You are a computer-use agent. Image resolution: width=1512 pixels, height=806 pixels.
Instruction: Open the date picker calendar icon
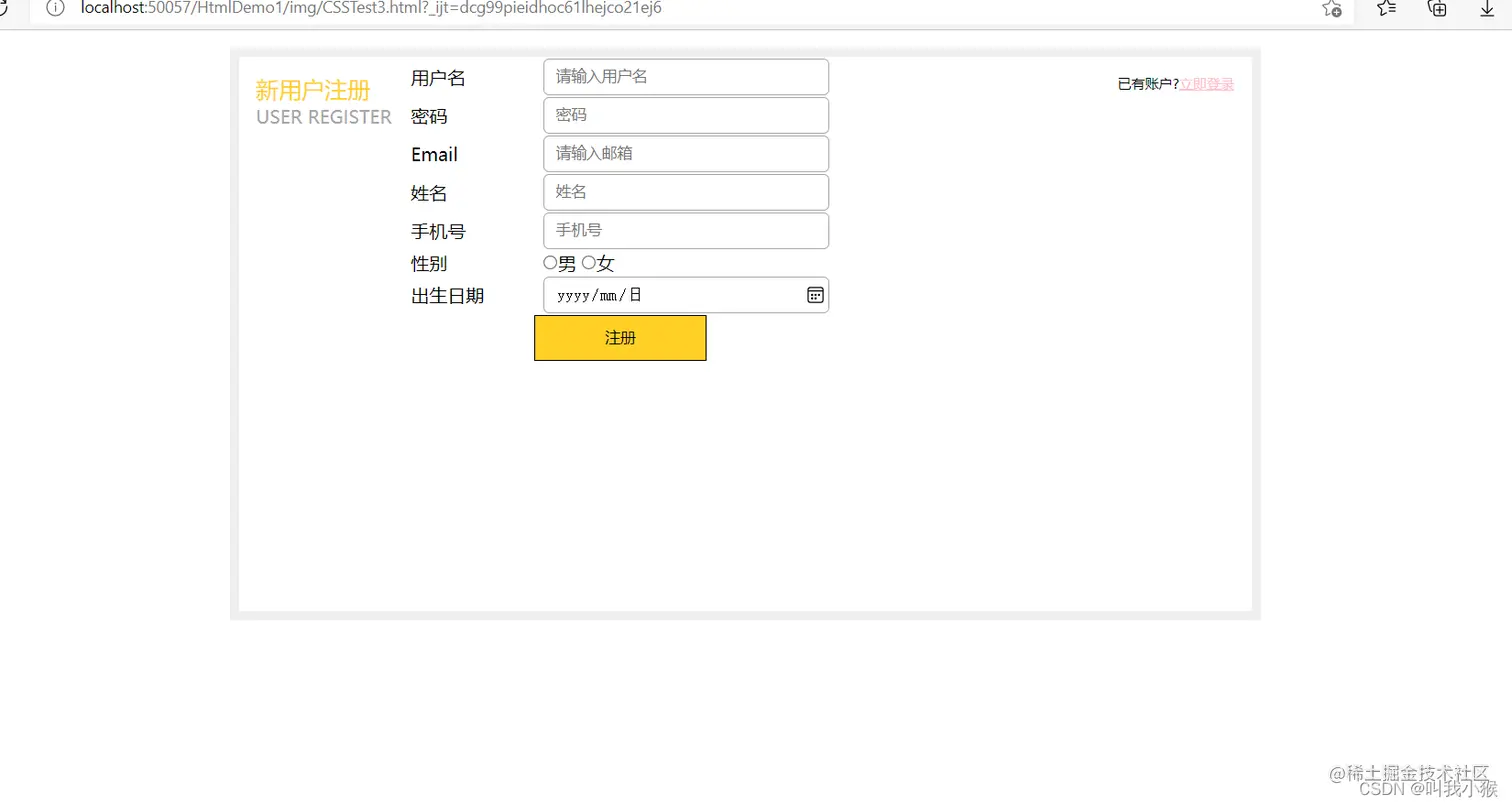(x=815, y=295)
